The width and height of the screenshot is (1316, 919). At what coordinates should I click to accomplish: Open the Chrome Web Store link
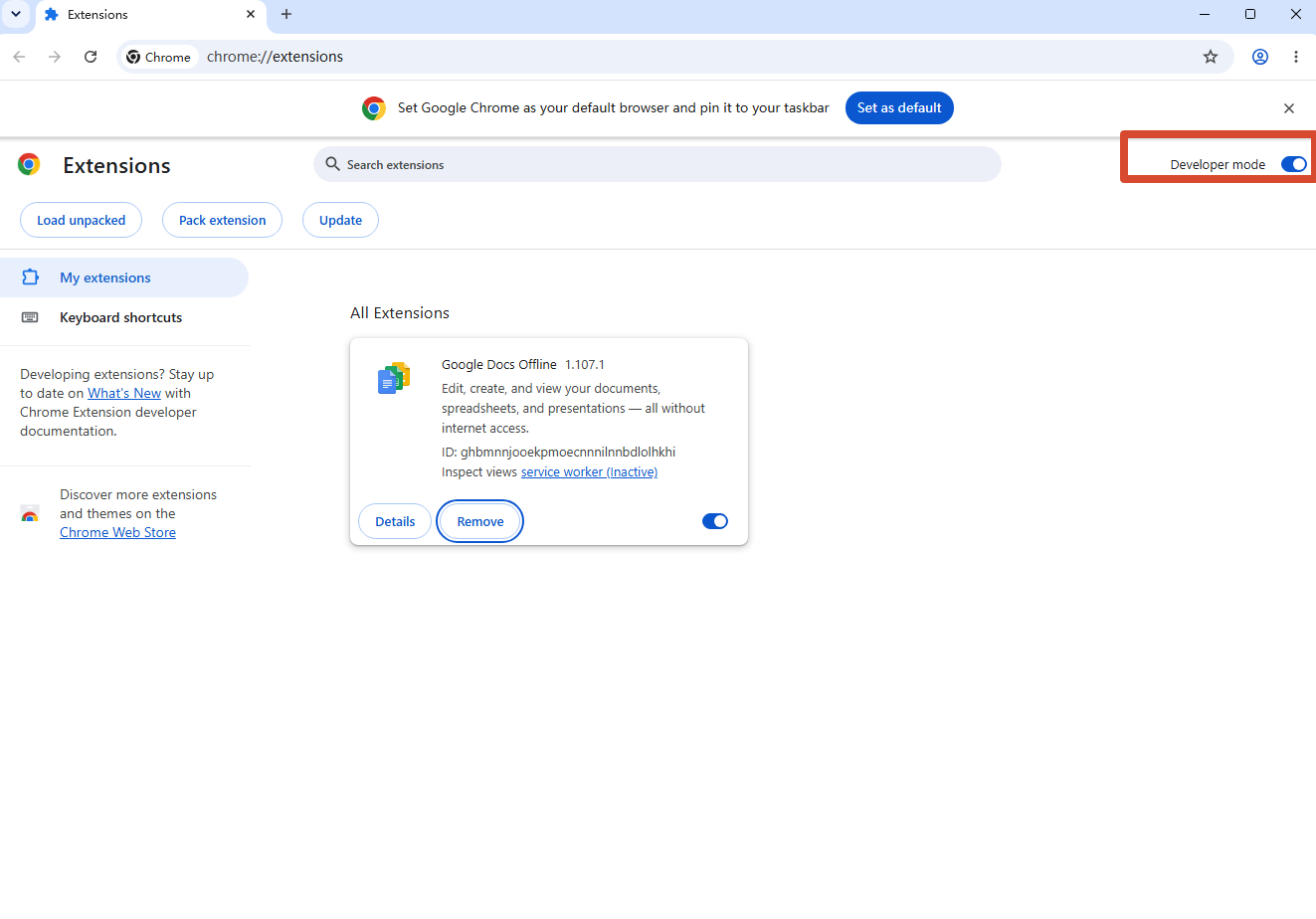coord(117,532)
